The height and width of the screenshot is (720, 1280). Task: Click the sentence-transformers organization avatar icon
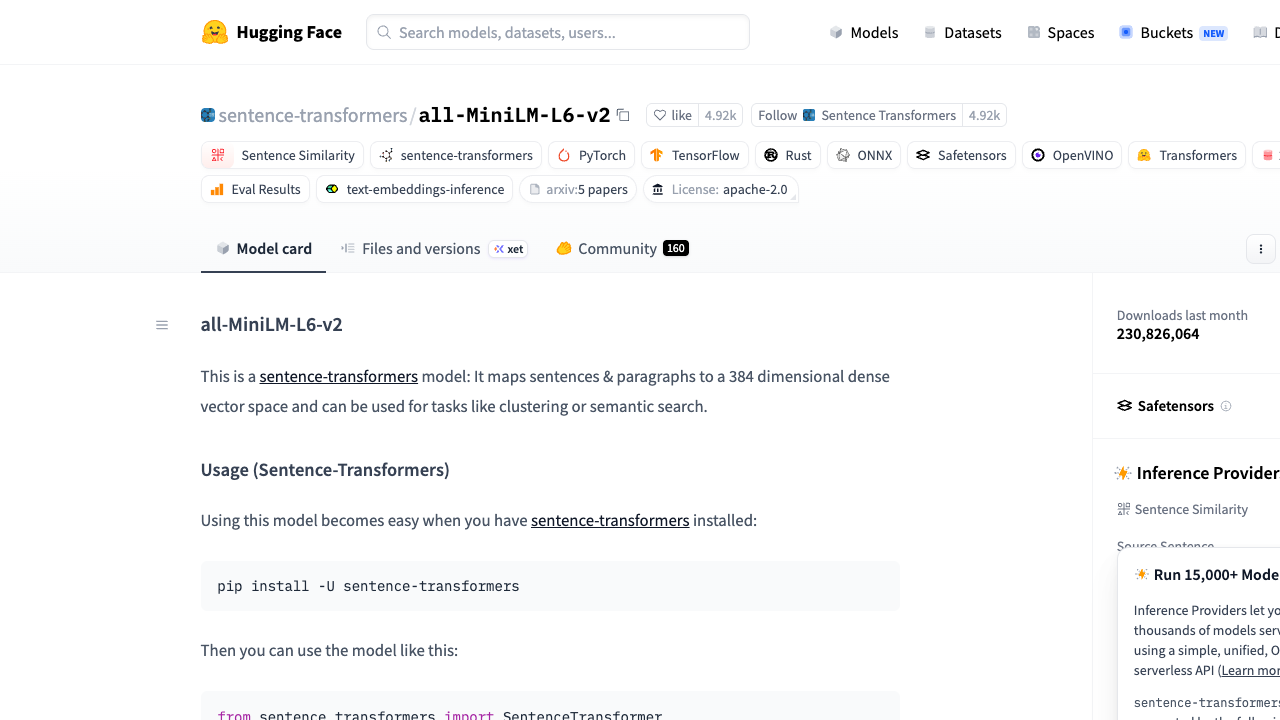[x=208, y=115]
